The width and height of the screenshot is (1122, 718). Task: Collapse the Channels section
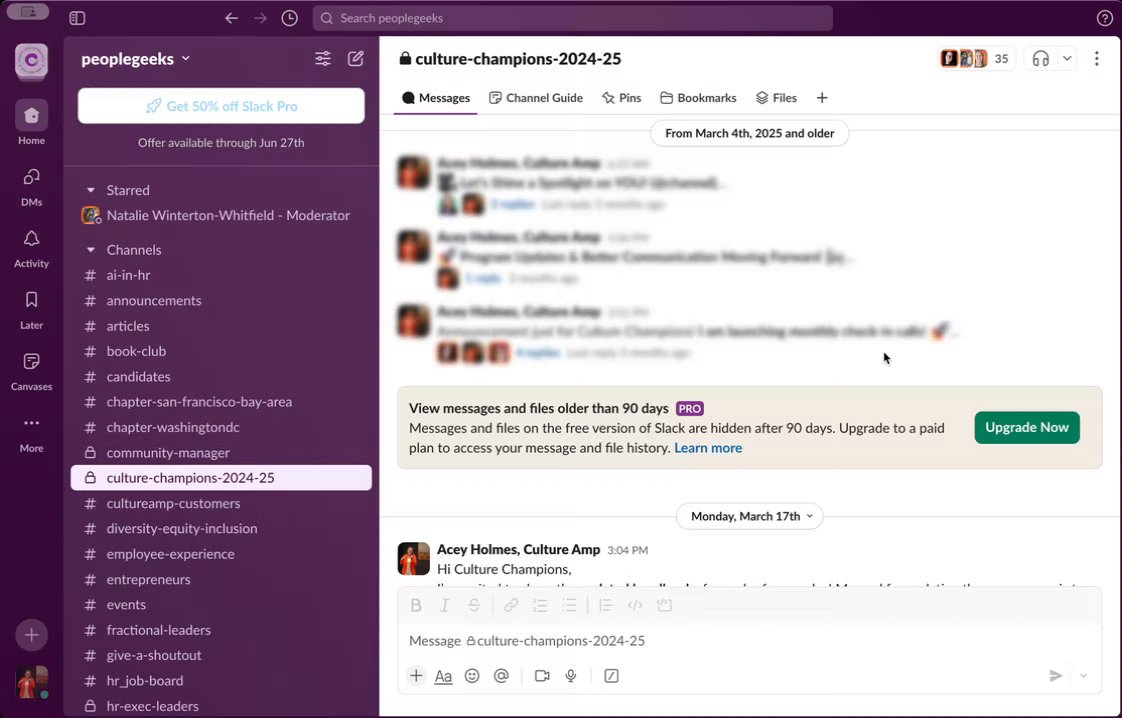91,250
